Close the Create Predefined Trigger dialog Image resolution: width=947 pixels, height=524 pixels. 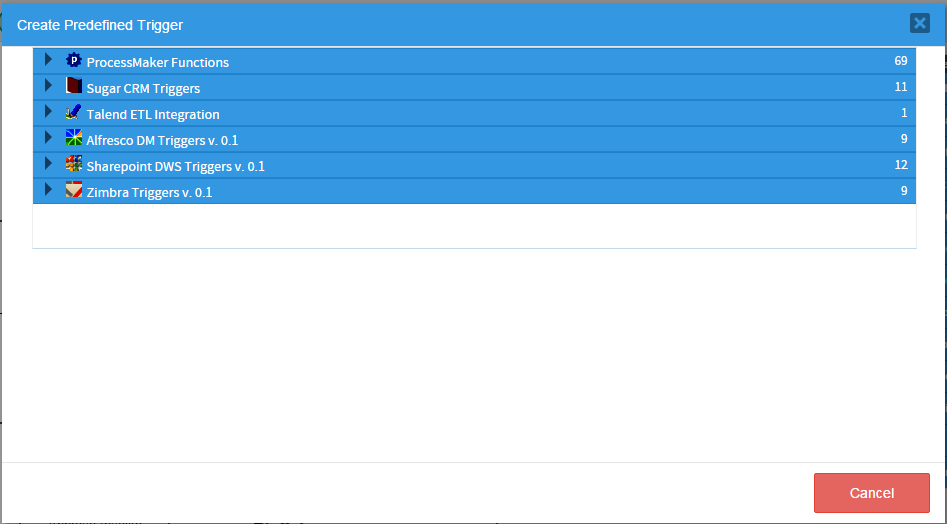click(919, 24)
